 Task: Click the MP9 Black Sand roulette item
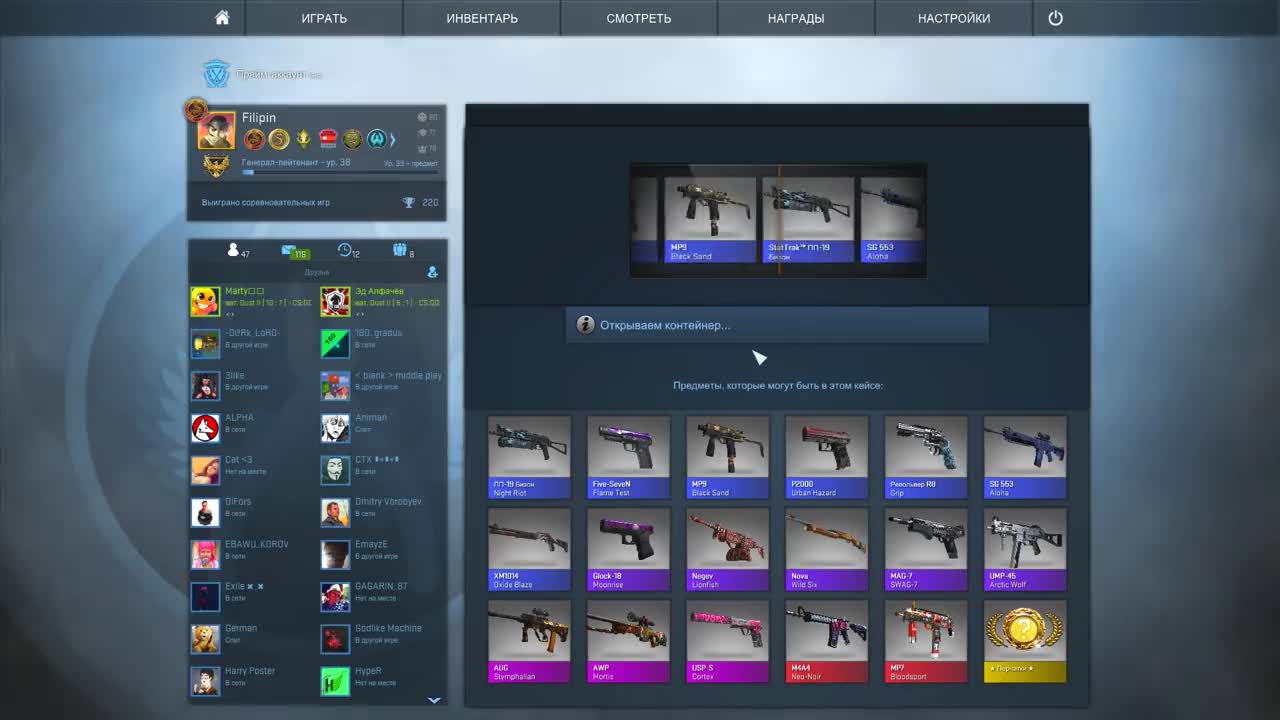click(x=711, y=220)
